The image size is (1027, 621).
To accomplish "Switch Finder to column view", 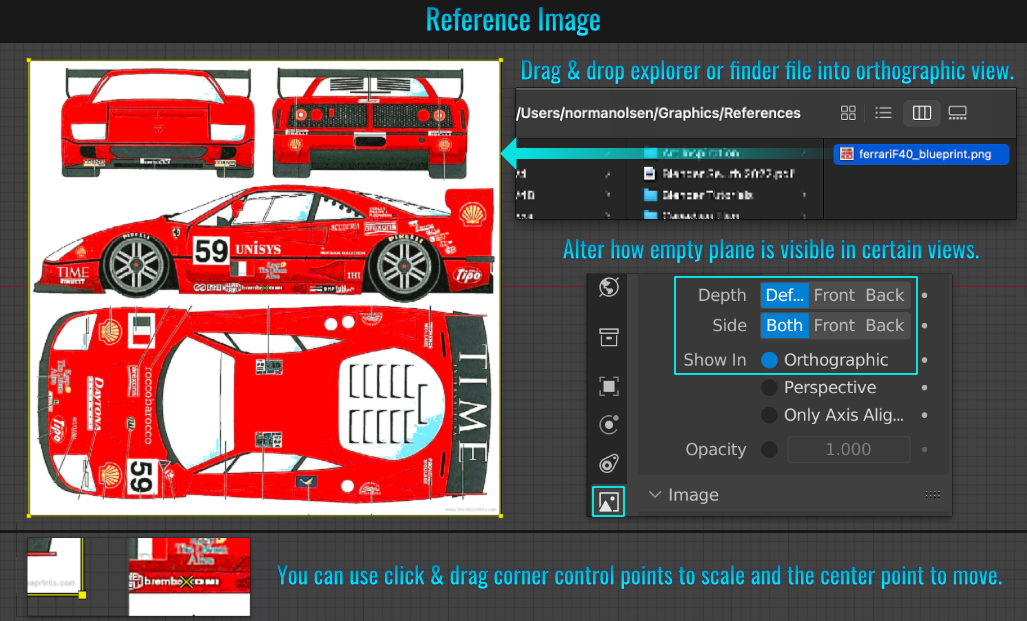I will [x=922, y=113].
